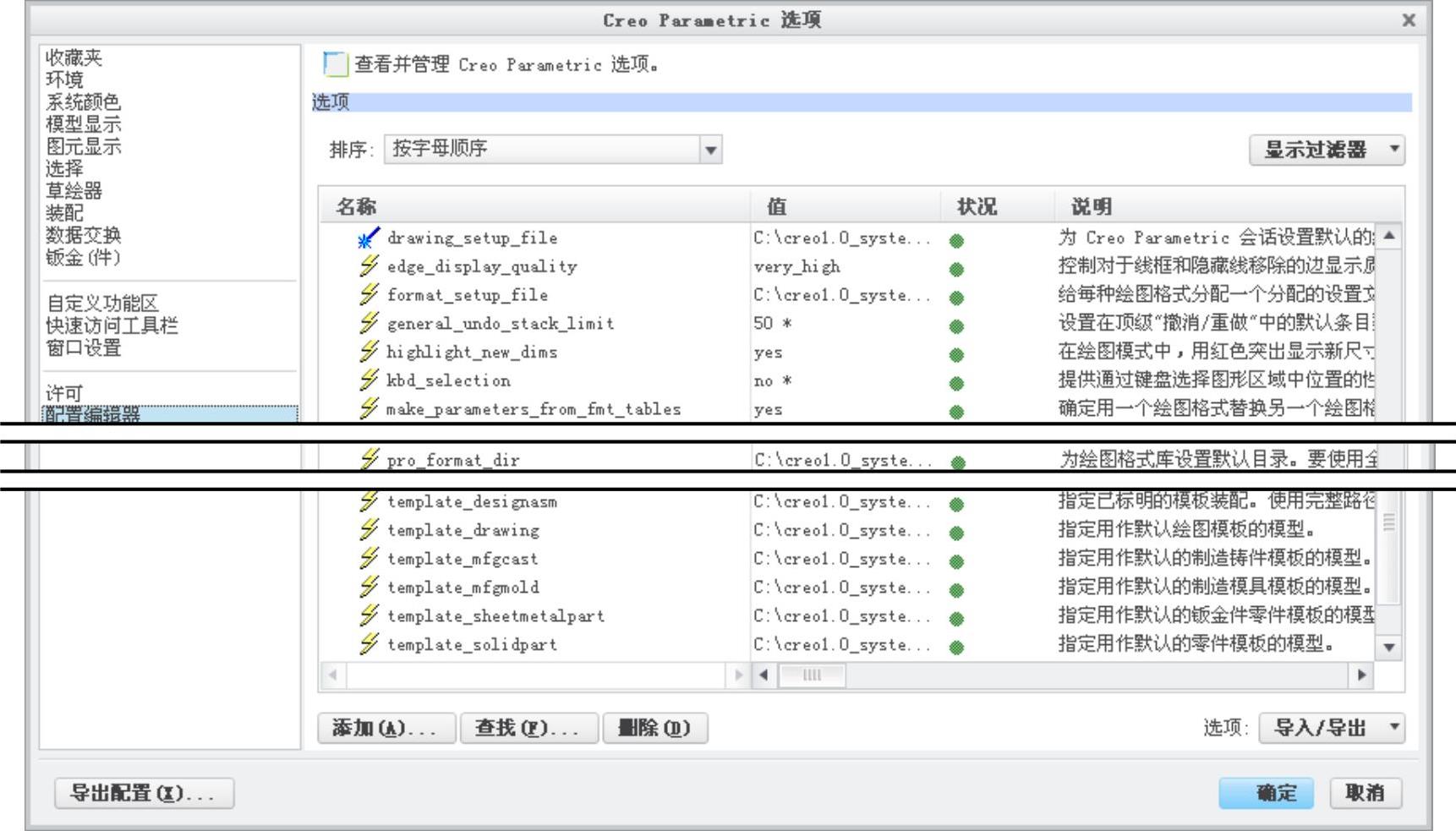Open the 显示过滤器 filter dropdown
This screenshot has height=831, width=1456.
(1327, 150)
